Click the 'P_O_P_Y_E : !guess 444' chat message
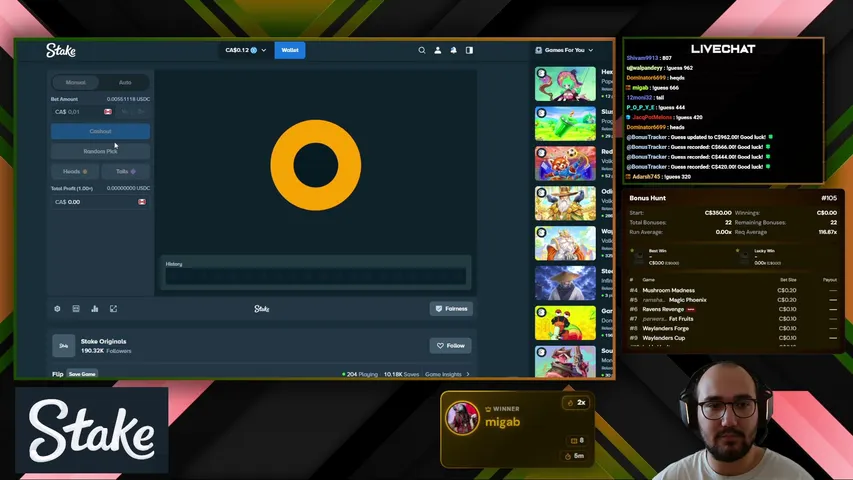853x480 pixels. coord(656,107)
